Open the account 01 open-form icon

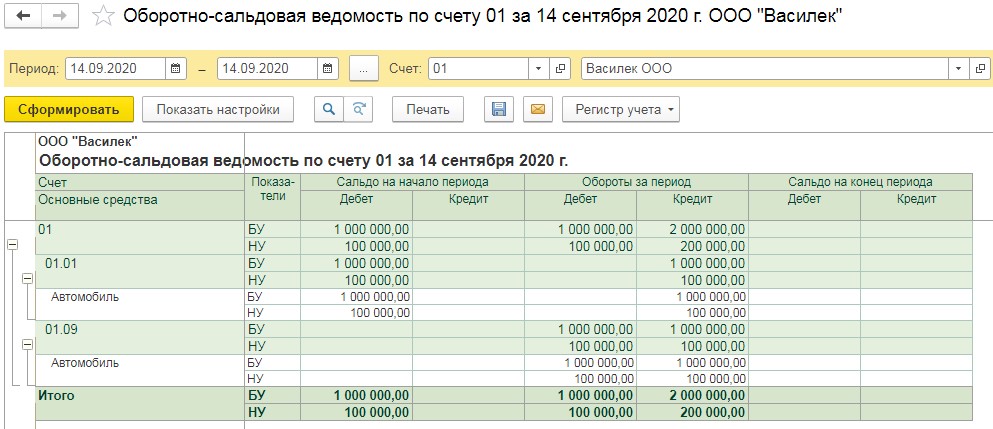tap(560, 68)
